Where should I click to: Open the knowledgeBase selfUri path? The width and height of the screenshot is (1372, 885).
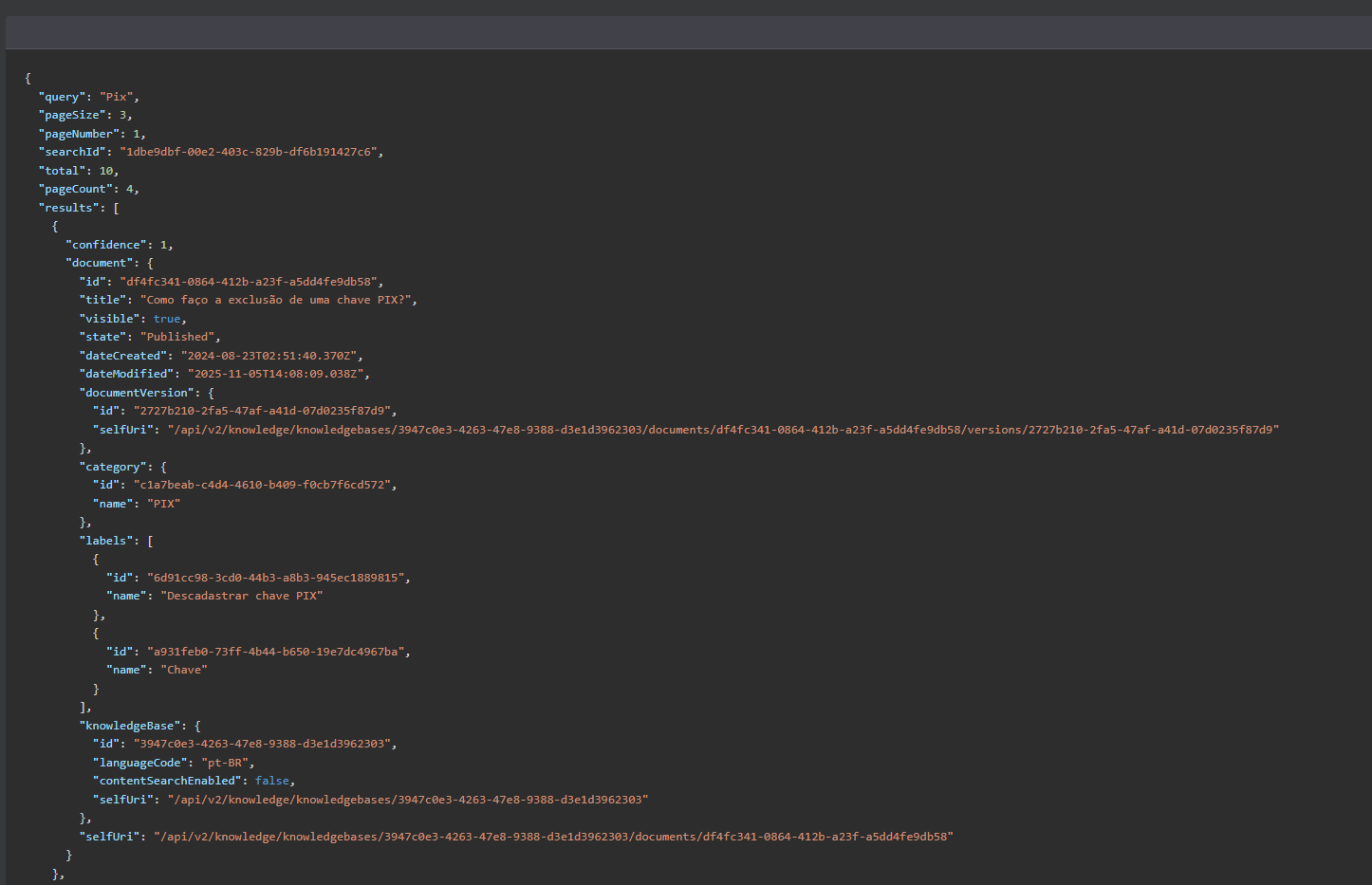coord(407,800)
